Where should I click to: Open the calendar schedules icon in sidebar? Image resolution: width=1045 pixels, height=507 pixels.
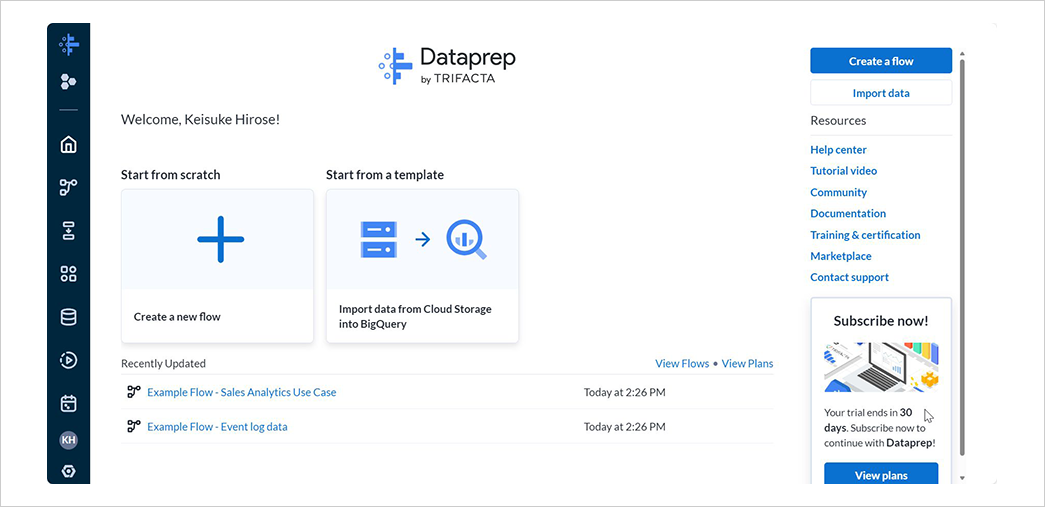pos(69,404)
